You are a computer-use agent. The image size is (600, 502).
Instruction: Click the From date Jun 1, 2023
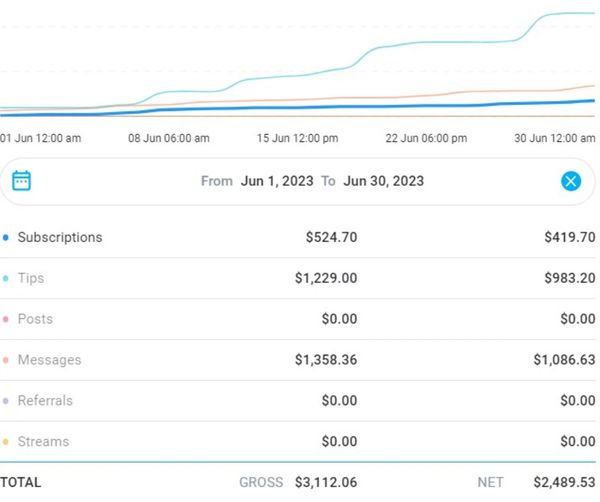(277, 181)
